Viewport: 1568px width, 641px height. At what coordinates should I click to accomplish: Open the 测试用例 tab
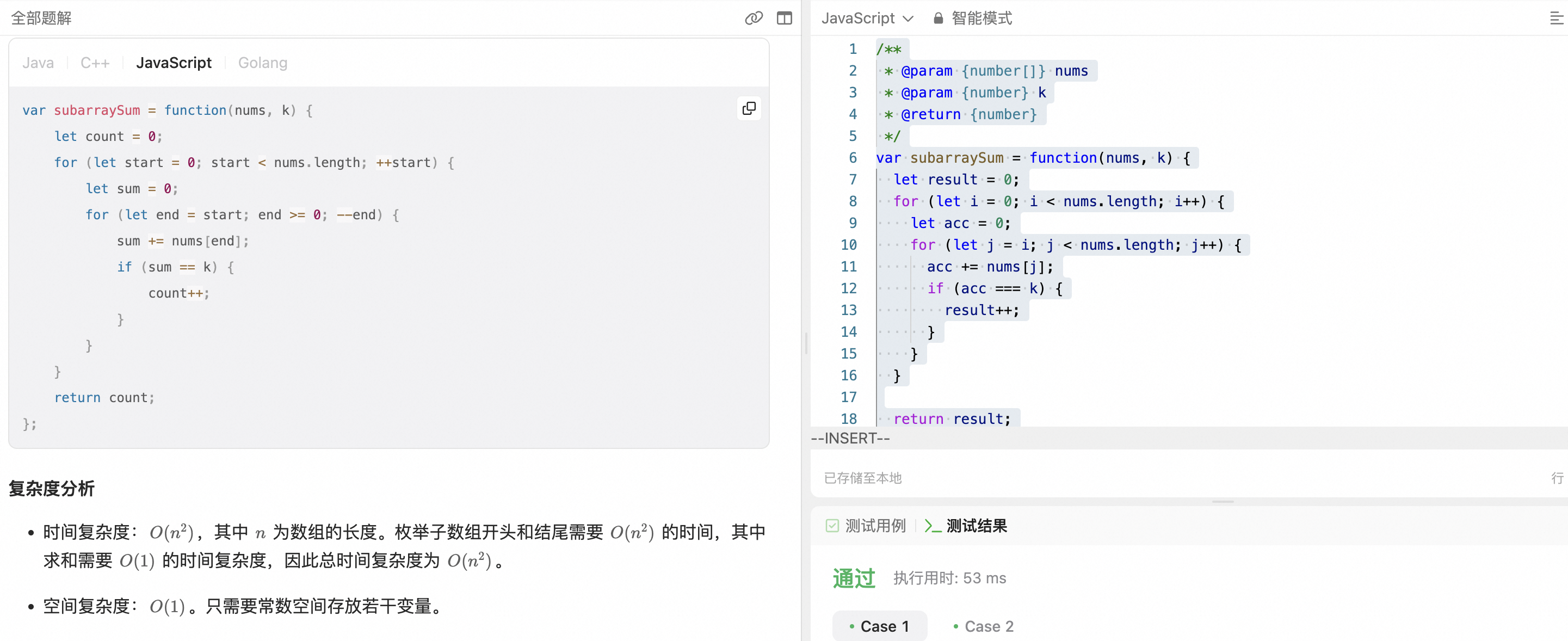tap(875, 525)
